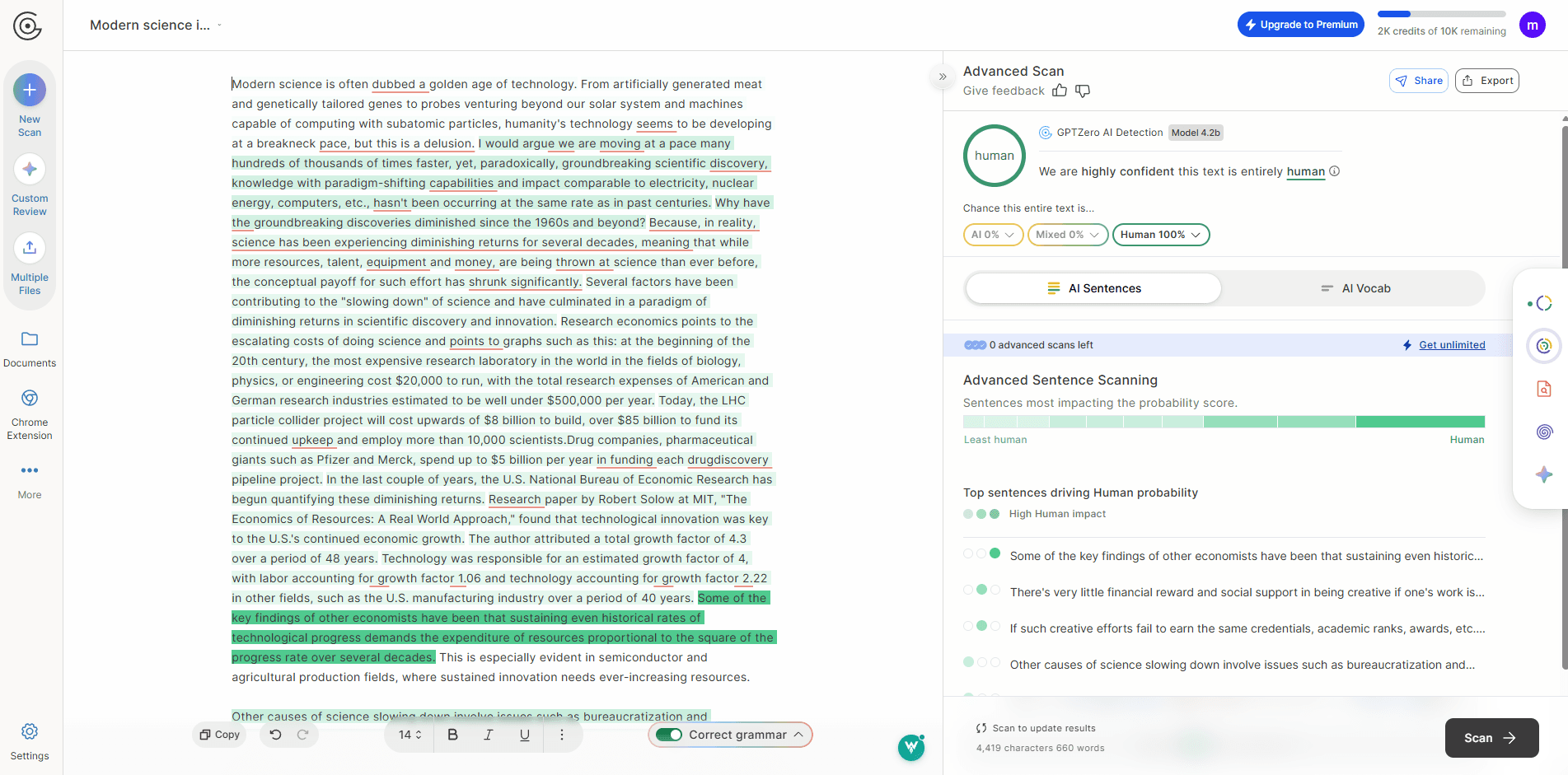The height and width of the screenshot is (775, 1568).
Task: Give positive feedback with the thumbs up
Action: pos(1060,91)
